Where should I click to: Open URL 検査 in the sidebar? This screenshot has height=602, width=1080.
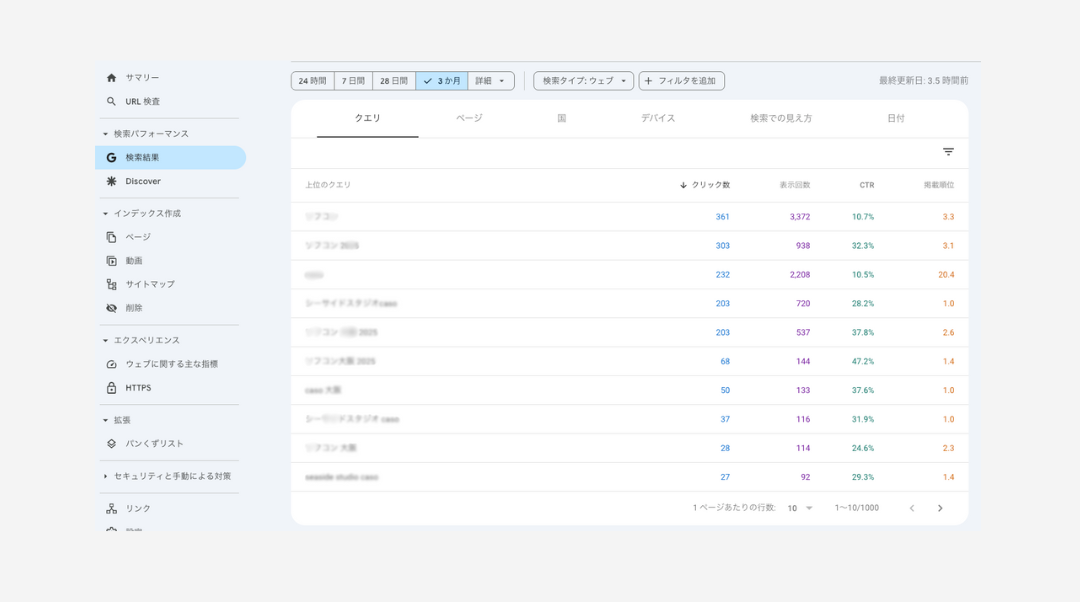point(143,101)
